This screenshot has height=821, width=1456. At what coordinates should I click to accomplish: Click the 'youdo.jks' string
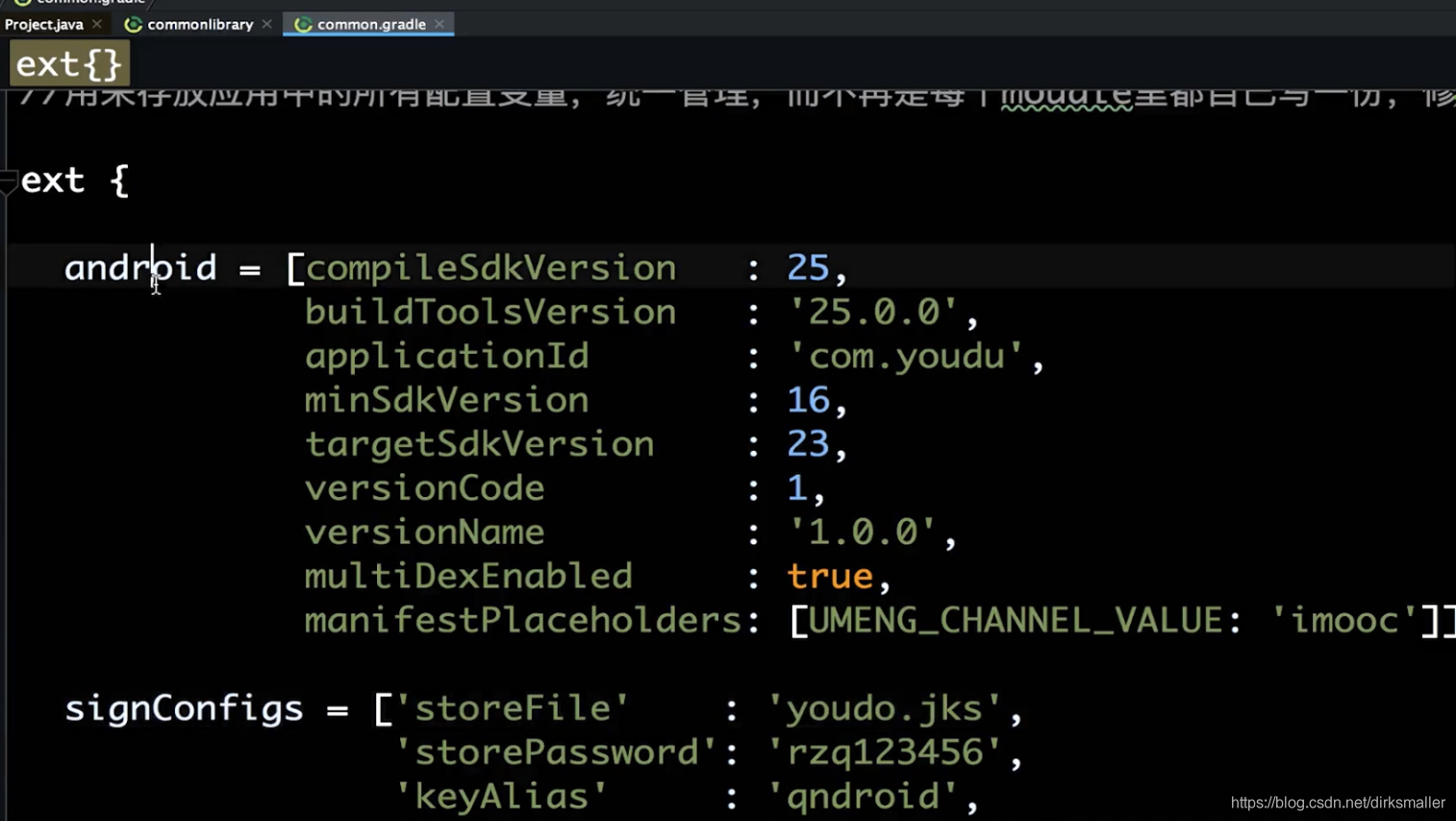pos(884,709)
